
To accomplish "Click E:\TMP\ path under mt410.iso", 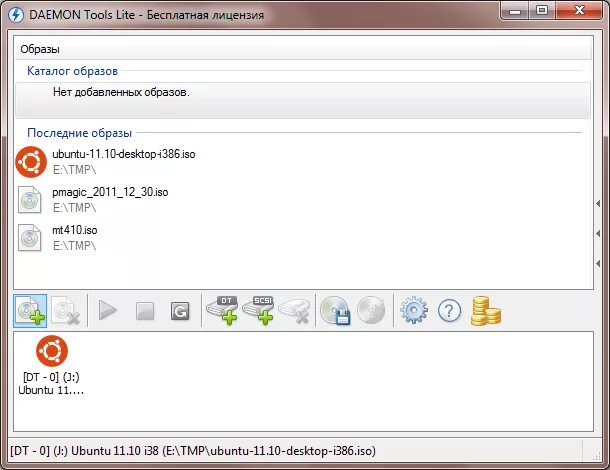I will (x=75, y=246).
